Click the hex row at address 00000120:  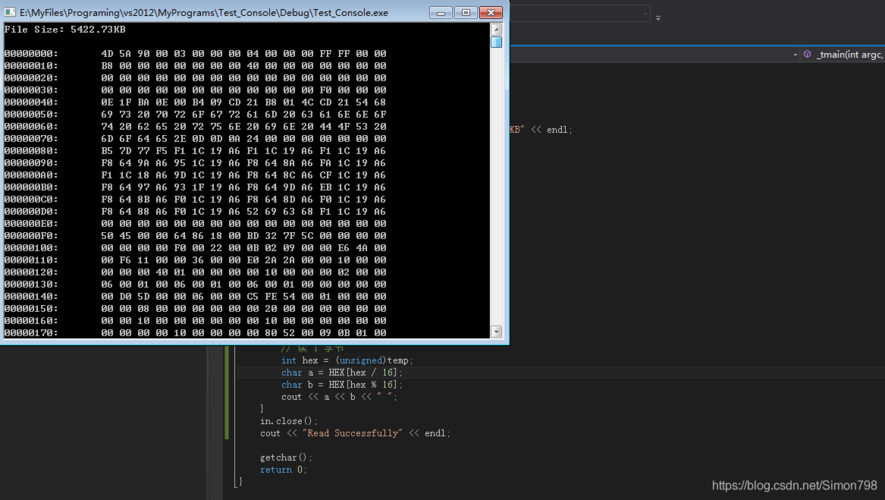click(195, 272)
